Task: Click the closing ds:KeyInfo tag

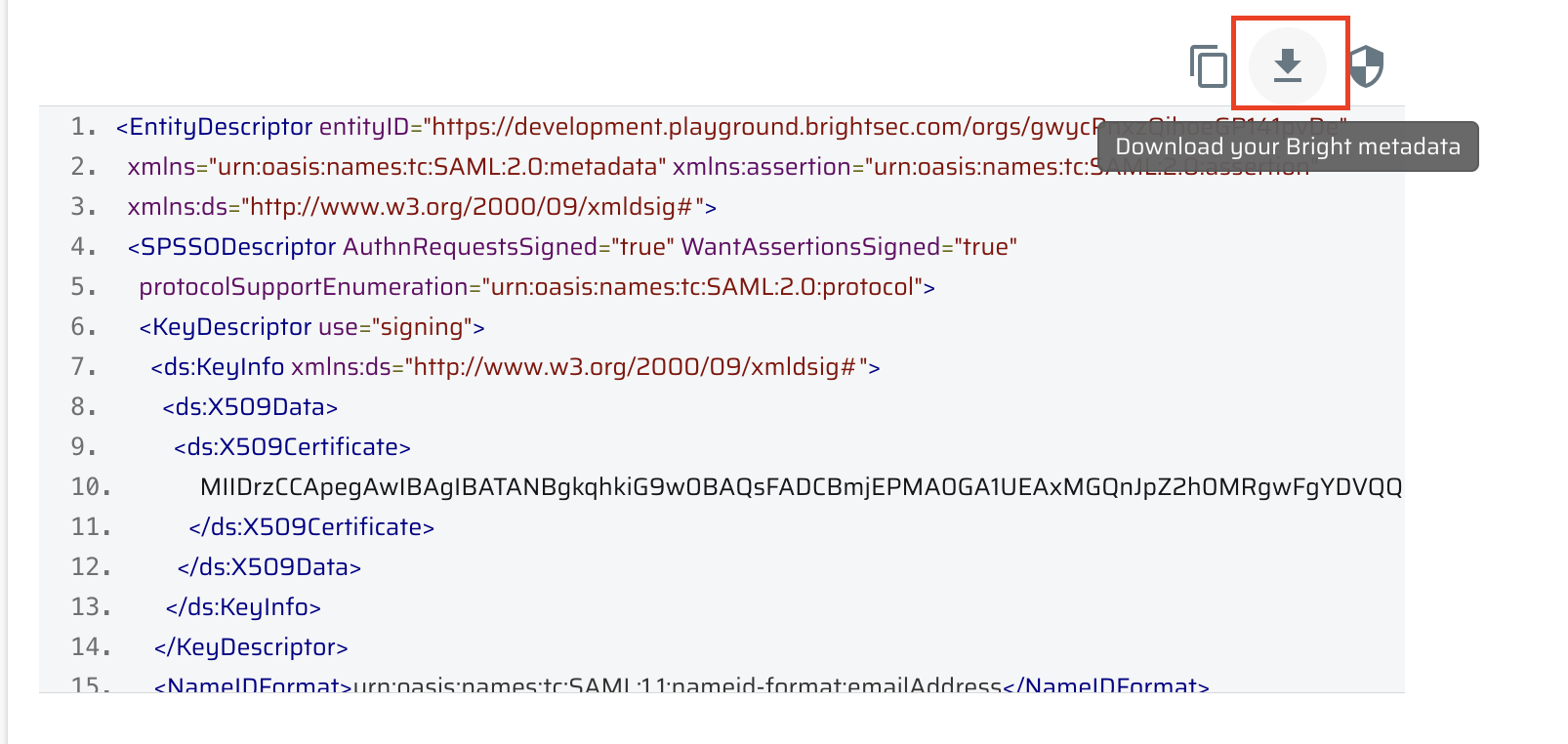Action: pos(243,607)
